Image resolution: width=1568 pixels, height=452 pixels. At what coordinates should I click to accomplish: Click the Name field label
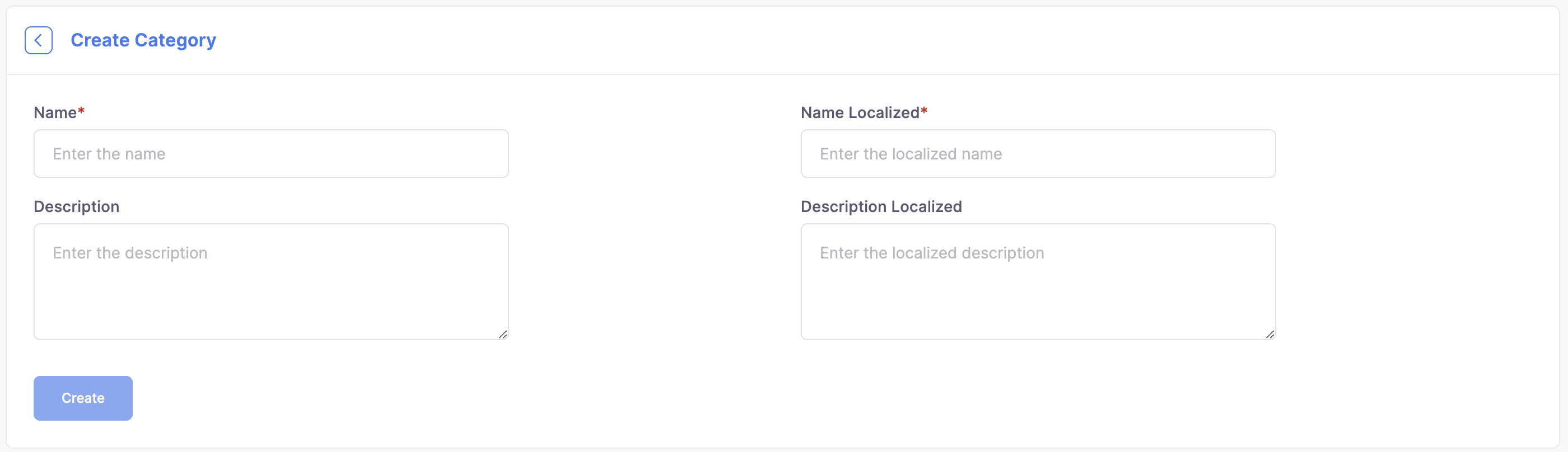pos(55,112)
